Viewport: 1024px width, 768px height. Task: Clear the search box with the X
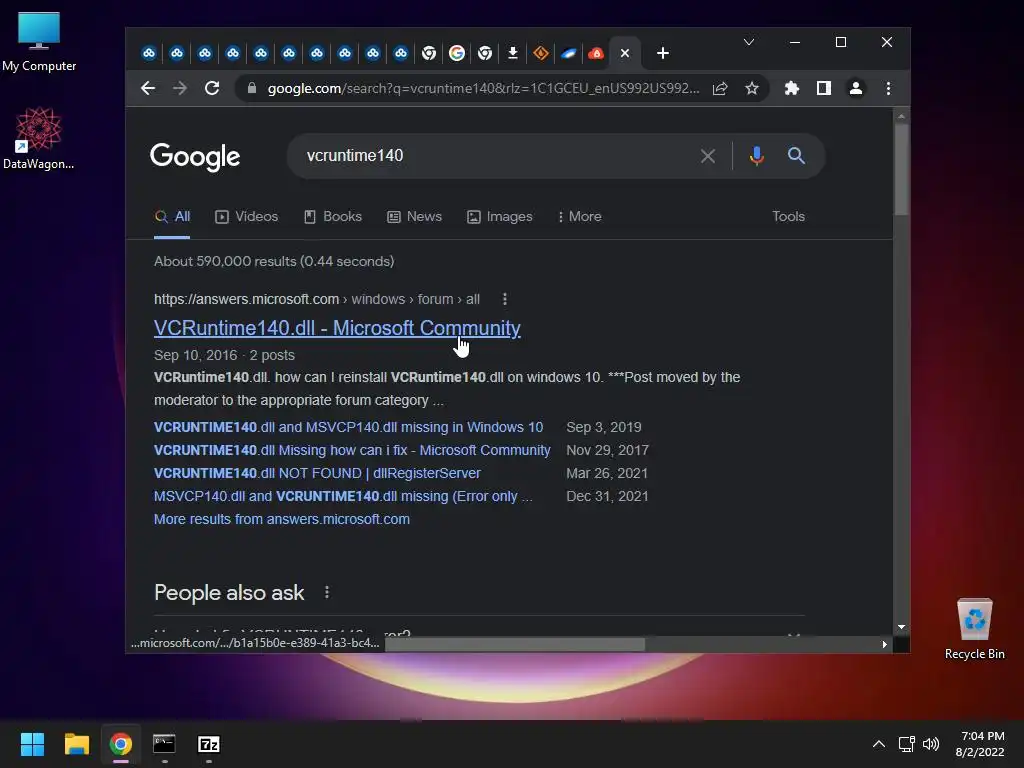coord(708,155)
